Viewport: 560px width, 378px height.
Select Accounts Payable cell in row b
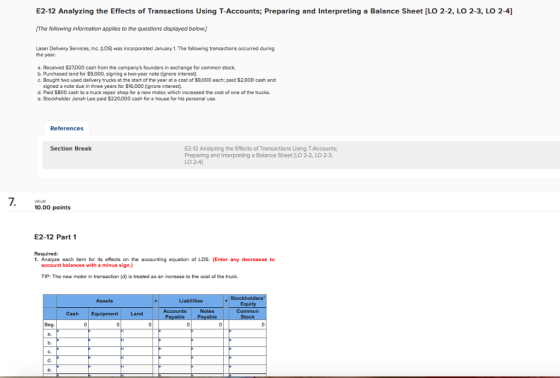175,342
